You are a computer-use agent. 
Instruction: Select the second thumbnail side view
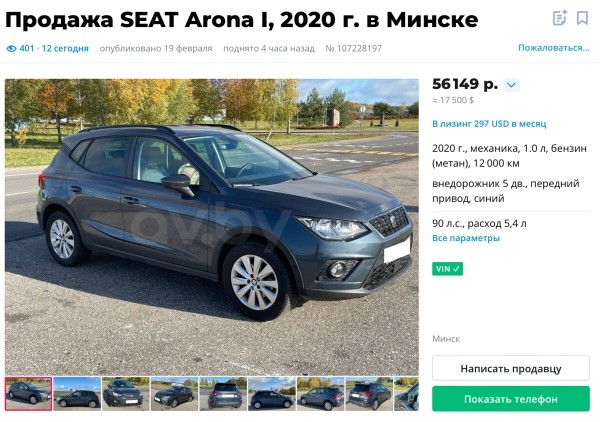(x=77, y=394)
